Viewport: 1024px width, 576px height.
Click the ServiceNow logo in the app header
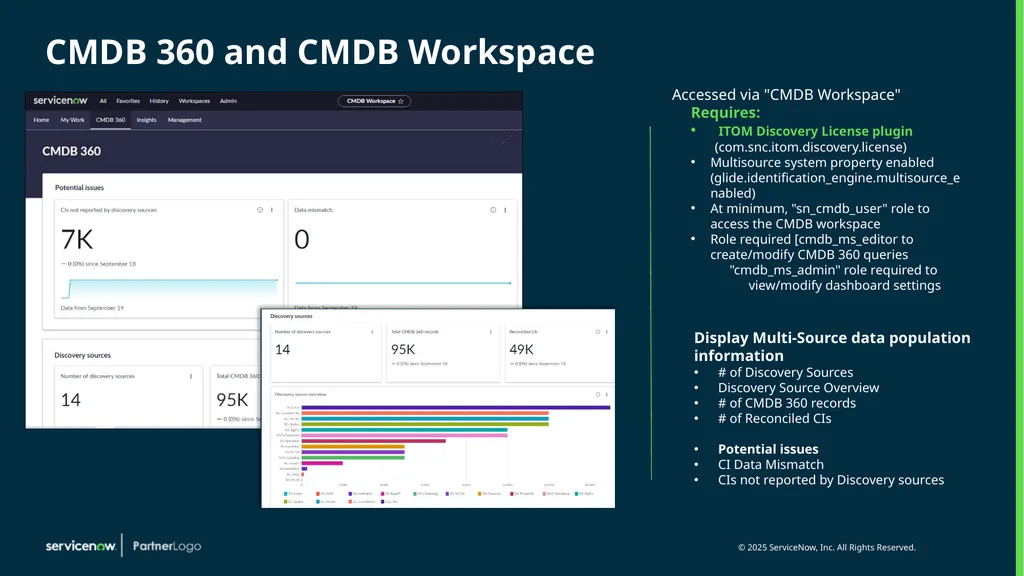(60, 101)
